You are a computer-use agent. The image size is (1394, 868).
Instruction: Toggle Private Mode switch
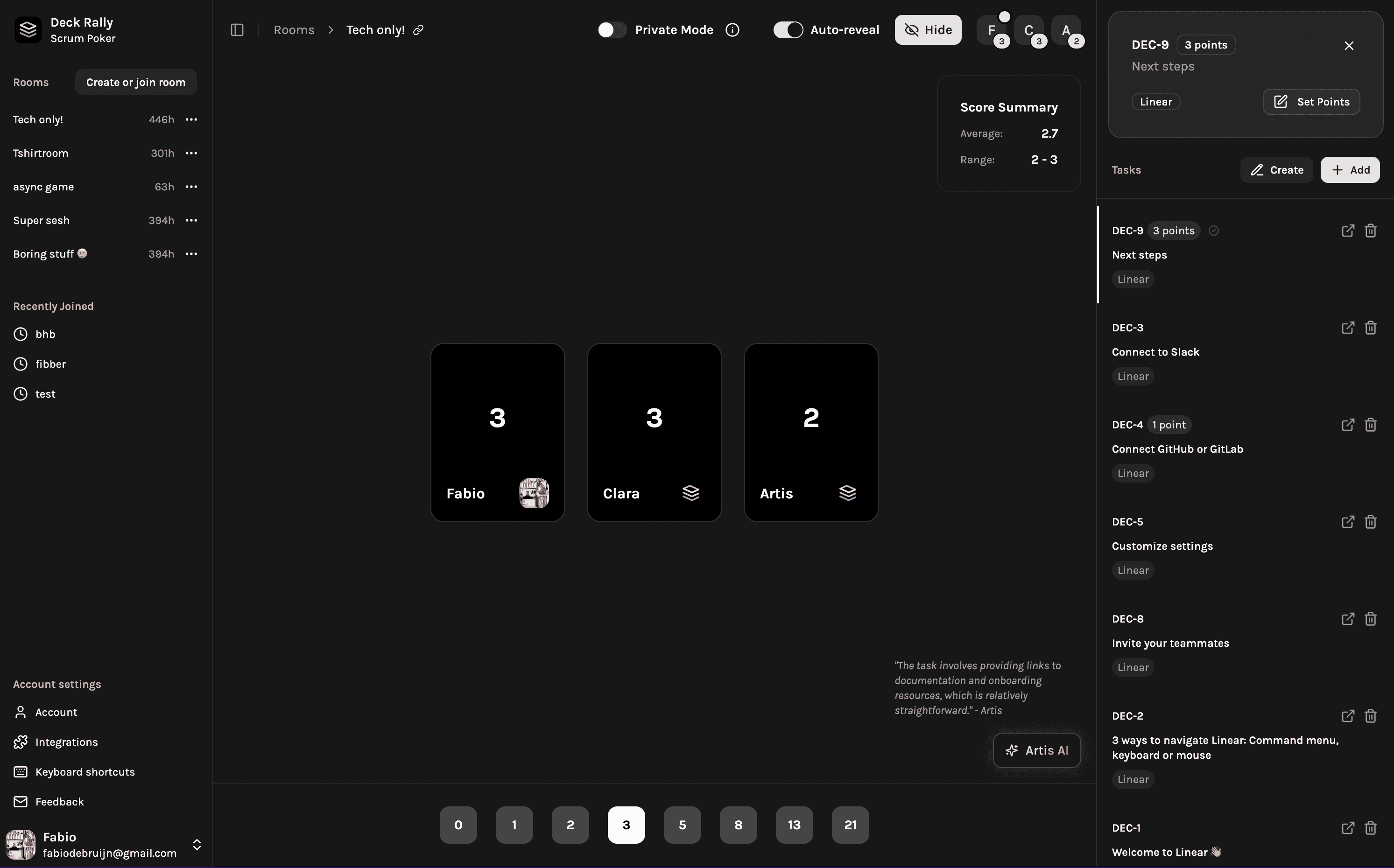pos(612,30)
